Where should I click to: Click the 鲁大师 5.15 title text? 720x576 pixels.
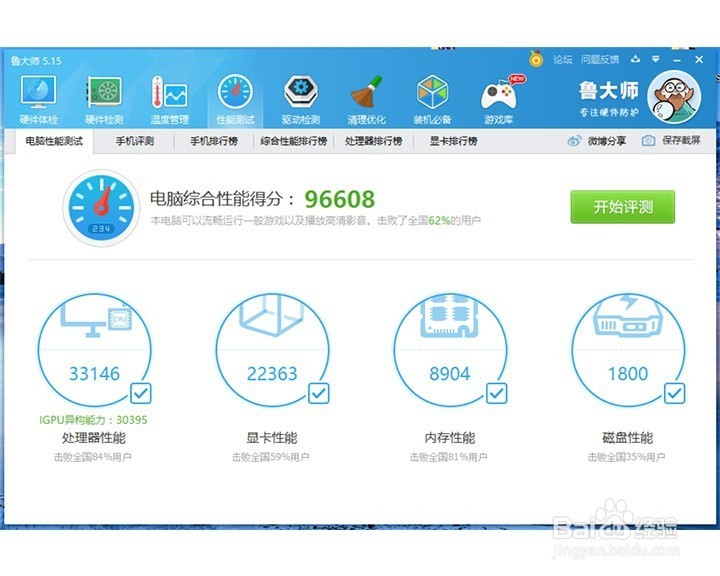click(36, 61)
